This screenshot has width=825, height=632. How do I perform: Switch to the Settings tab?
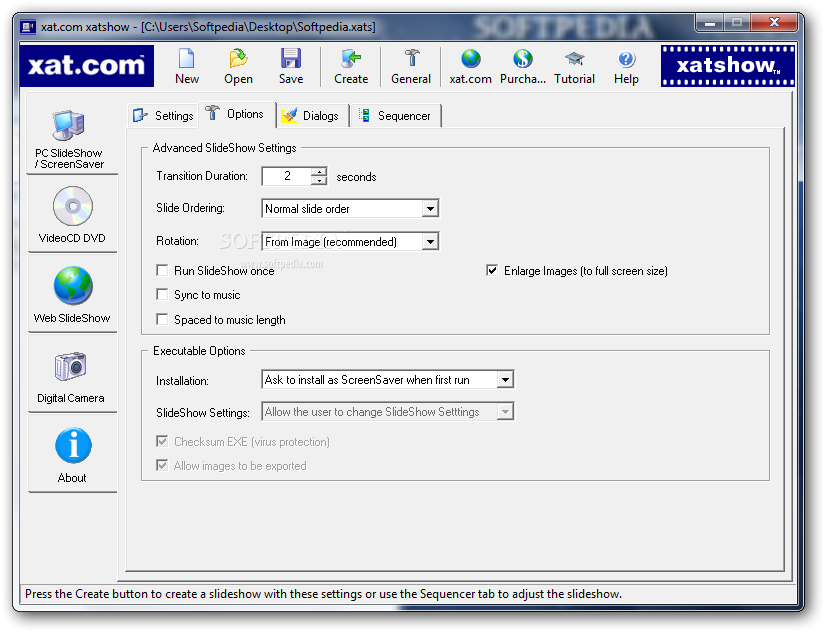(163, 116)
